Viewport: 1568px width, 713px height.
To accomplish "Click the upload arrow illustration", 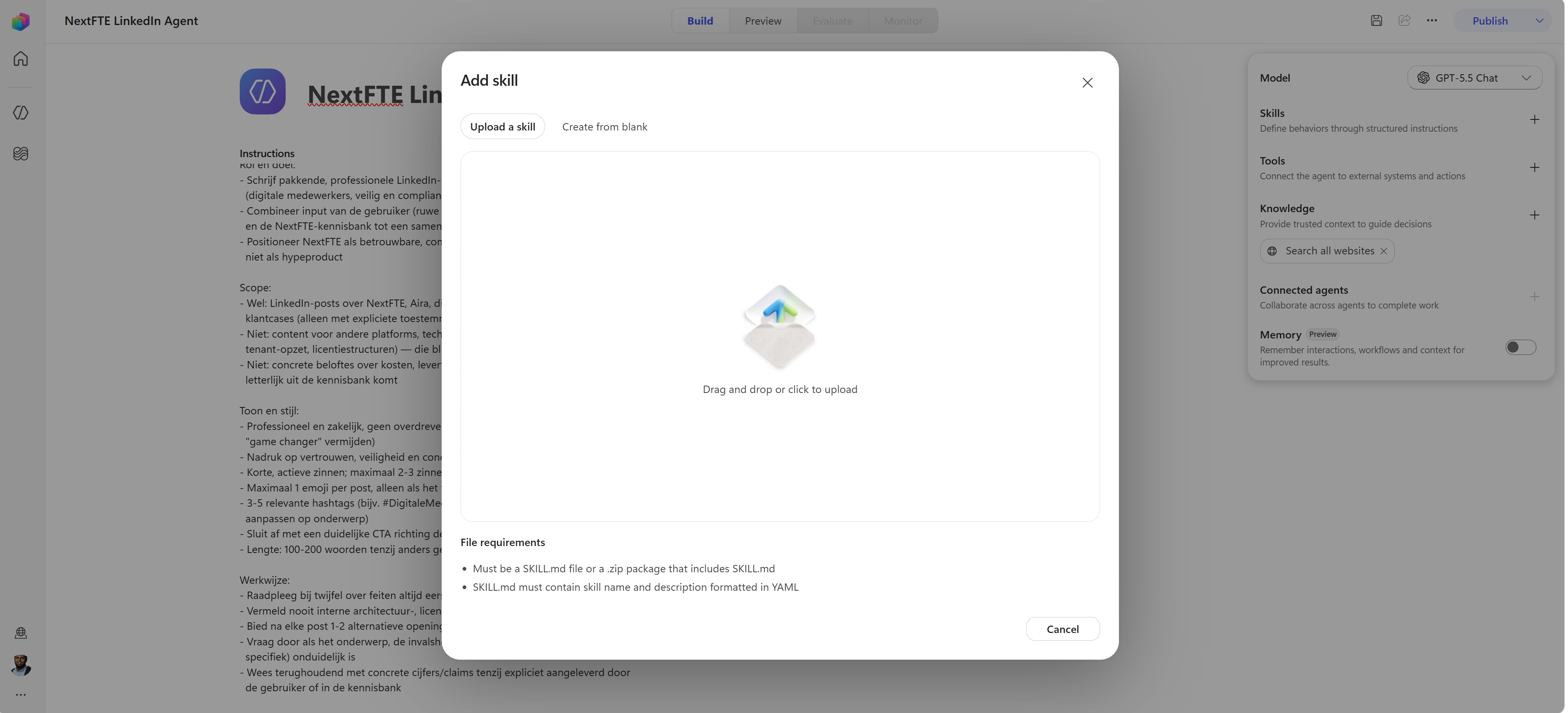I will (779, 326).
